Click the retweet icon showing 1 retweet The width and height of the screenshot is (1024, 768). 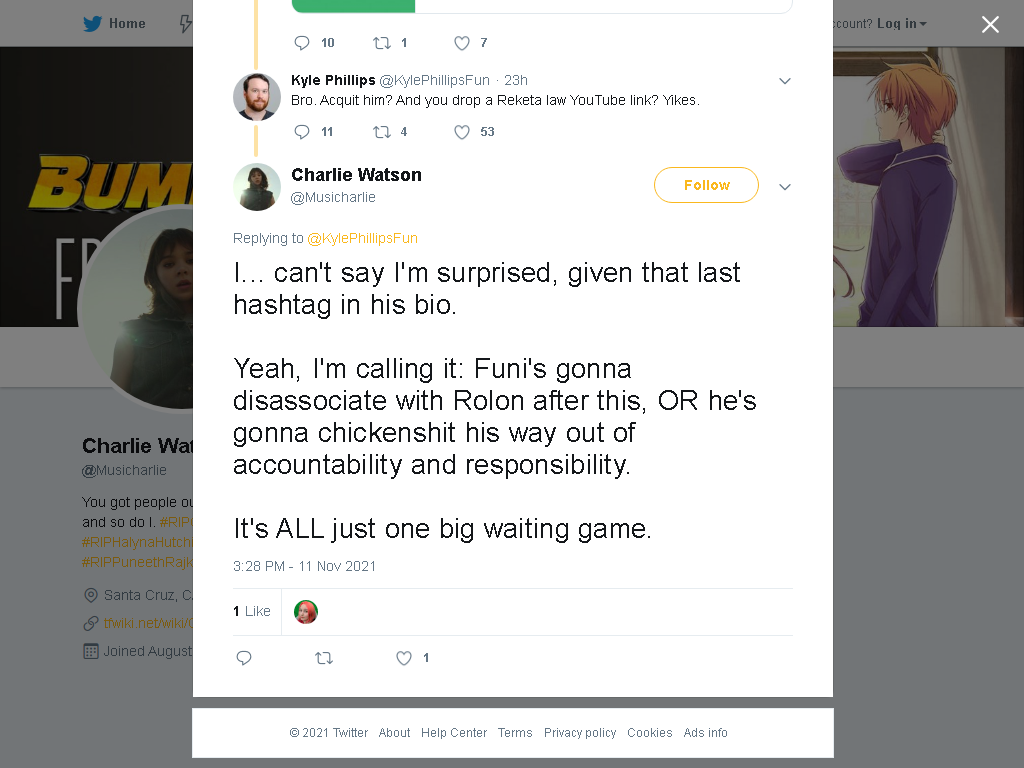click(382, 43)
